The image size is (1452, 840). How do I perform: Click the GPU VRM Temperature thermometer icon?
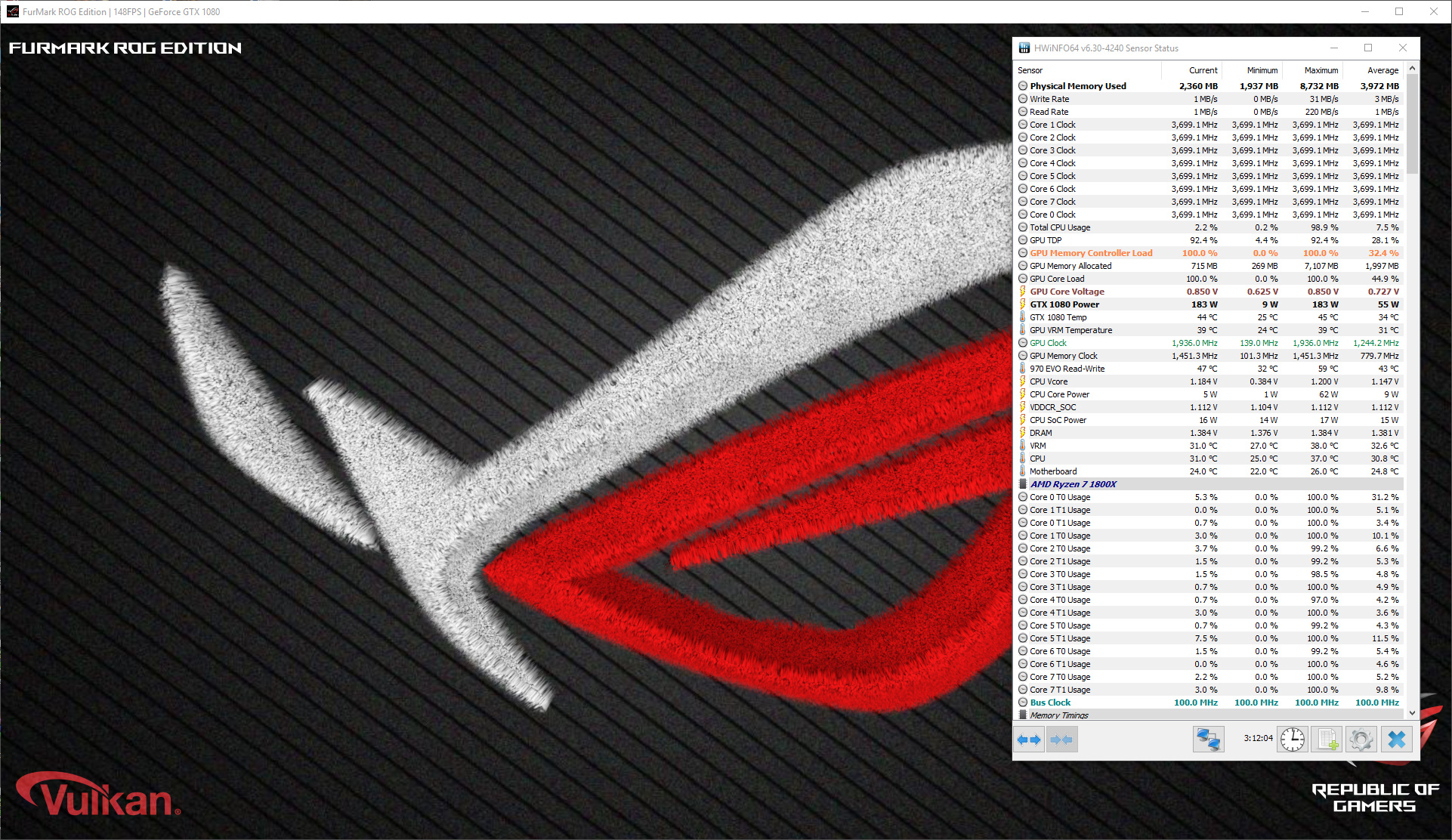click(x=1023, y=330)
